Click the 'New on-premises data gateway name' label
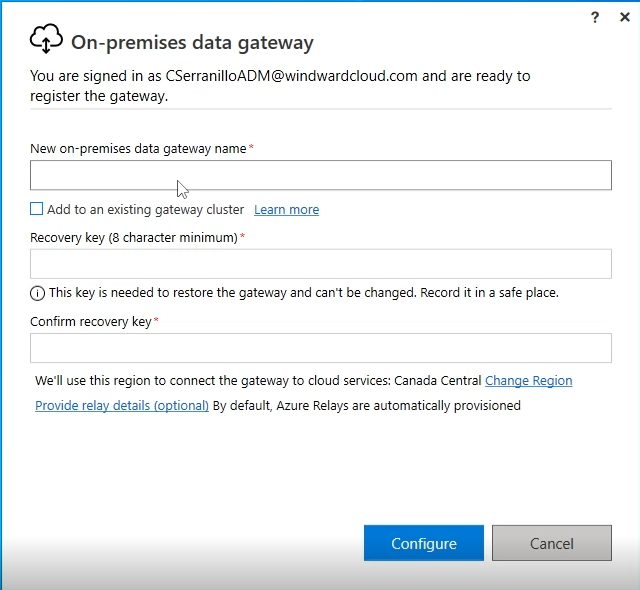This screenshot has width=640, height=590. pos(138,149)
